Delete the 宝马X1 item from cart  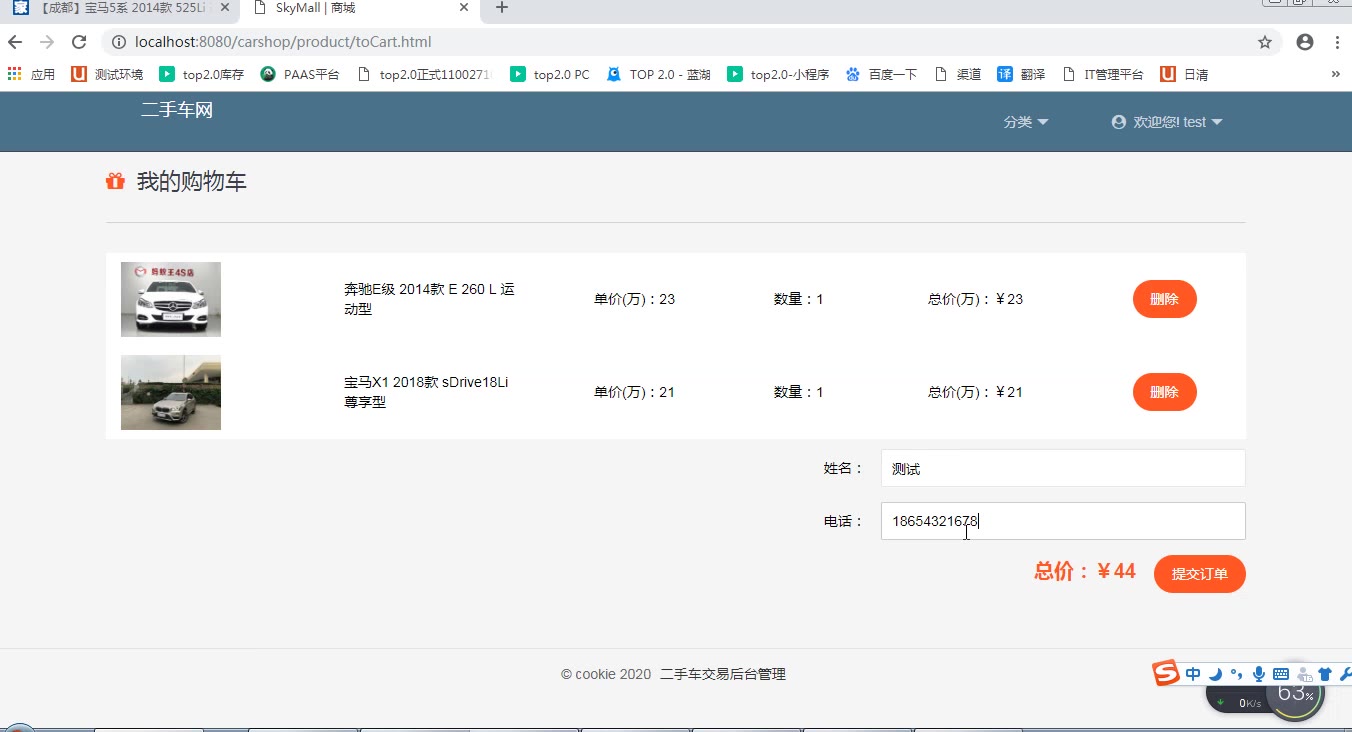[x=1164, y=392]
